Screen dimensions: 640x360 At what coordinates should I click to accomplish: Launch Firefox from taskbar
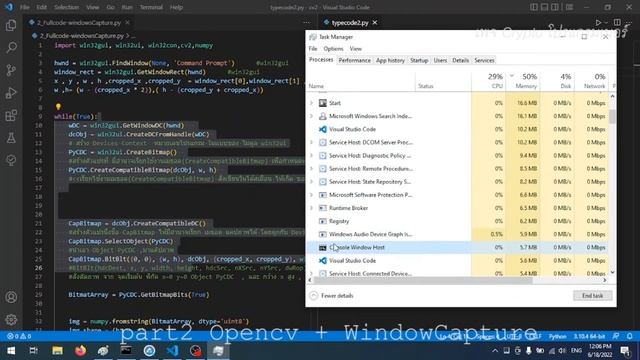tap(80, 351)
